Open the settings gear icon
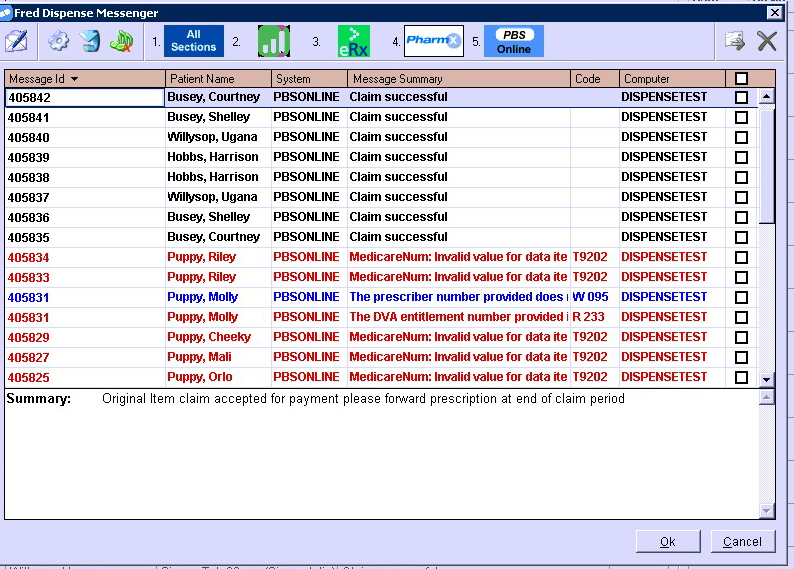This screenshot has width=794, height=569. (x=59, y=41)
